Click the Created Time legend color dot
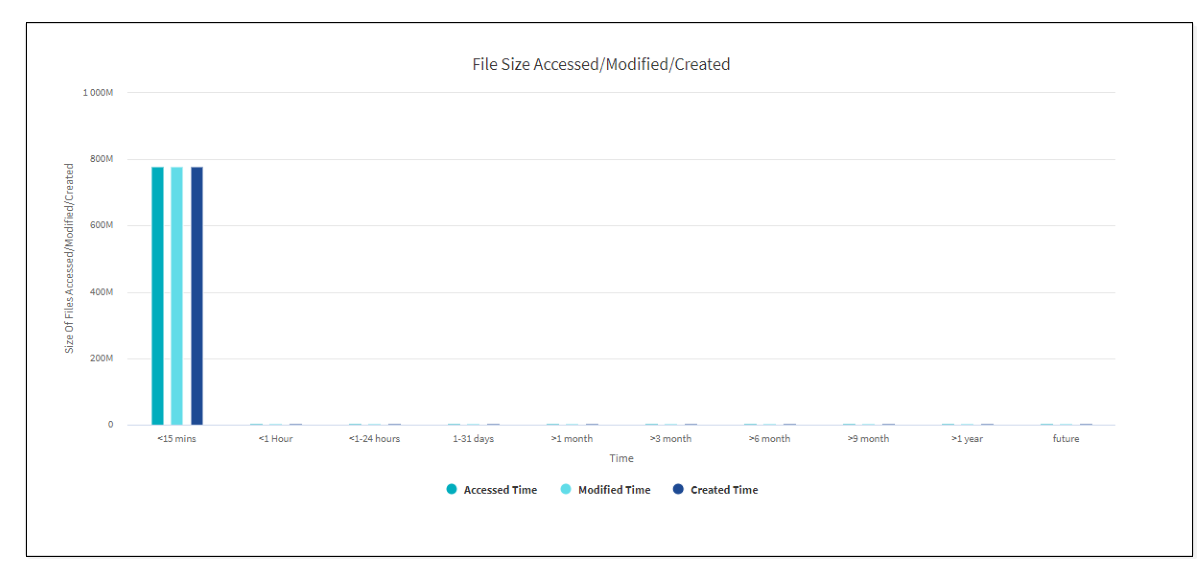Screen dimensions: 1200x561 click(x=679, y=490)
